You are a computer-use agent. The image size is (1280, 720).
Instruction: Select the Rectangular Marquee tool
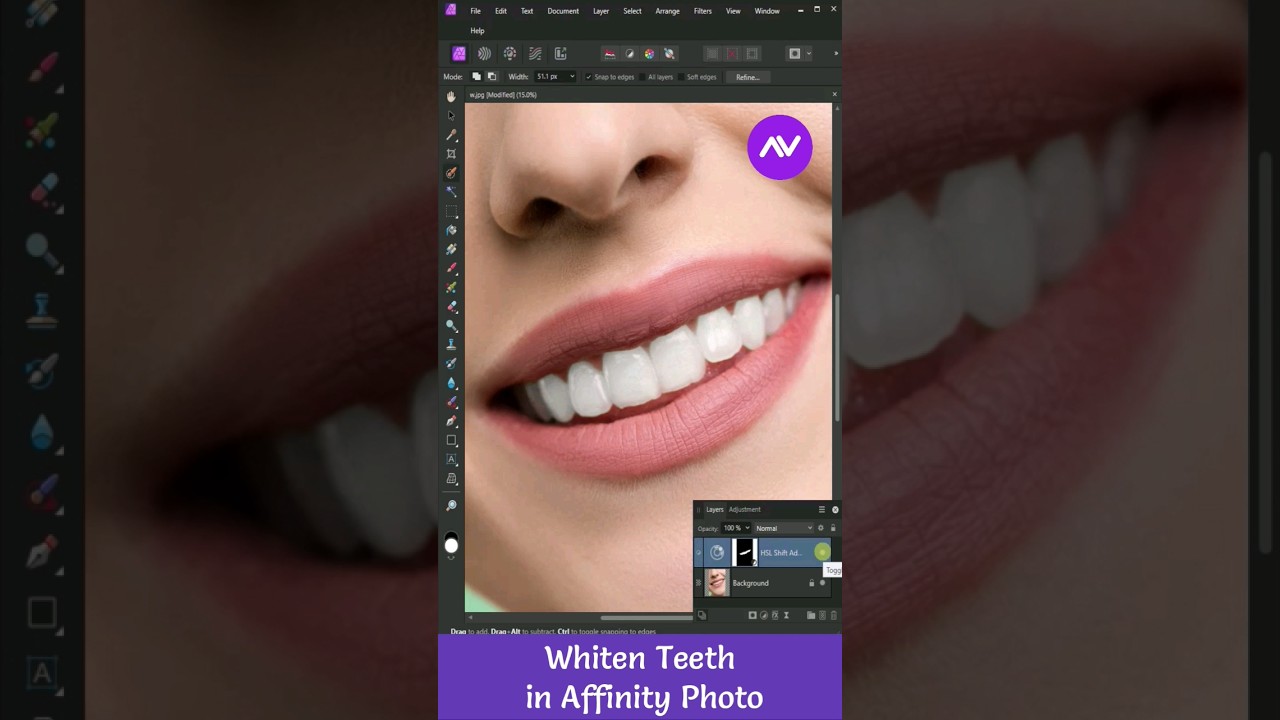pyautogui.click(x=451, y=211)
